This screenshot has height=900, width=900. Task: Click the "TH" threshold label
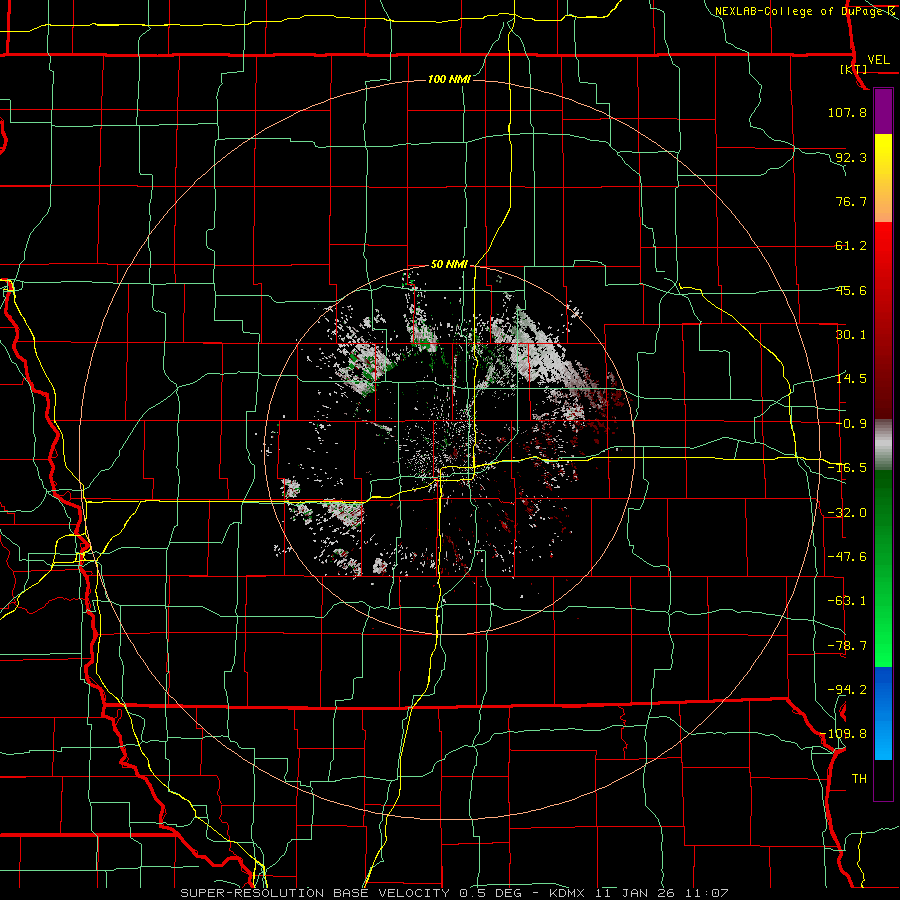[859, 779]
